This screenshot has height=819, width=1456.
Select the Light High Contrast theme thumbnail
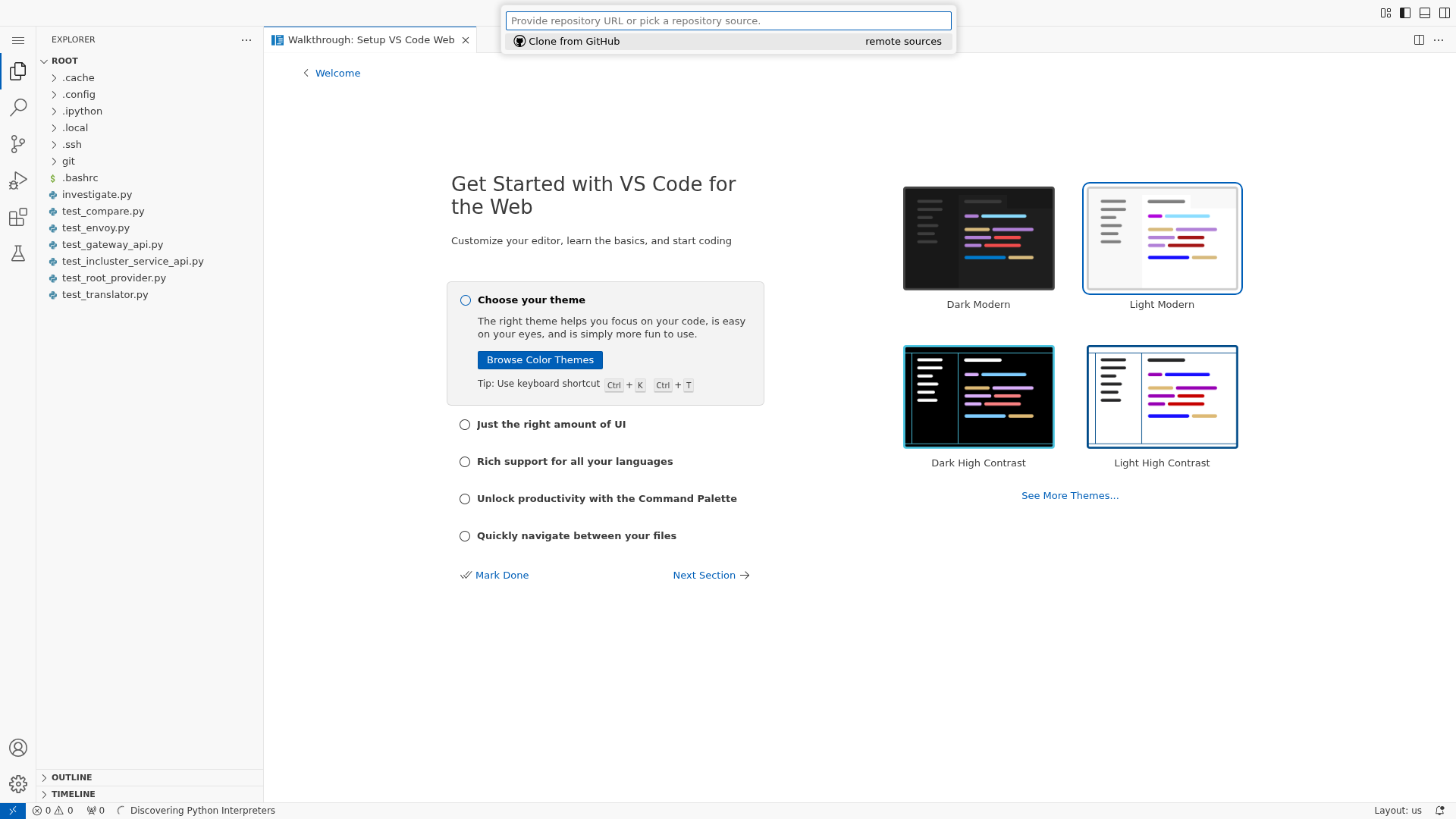[x=1161, y=397]
